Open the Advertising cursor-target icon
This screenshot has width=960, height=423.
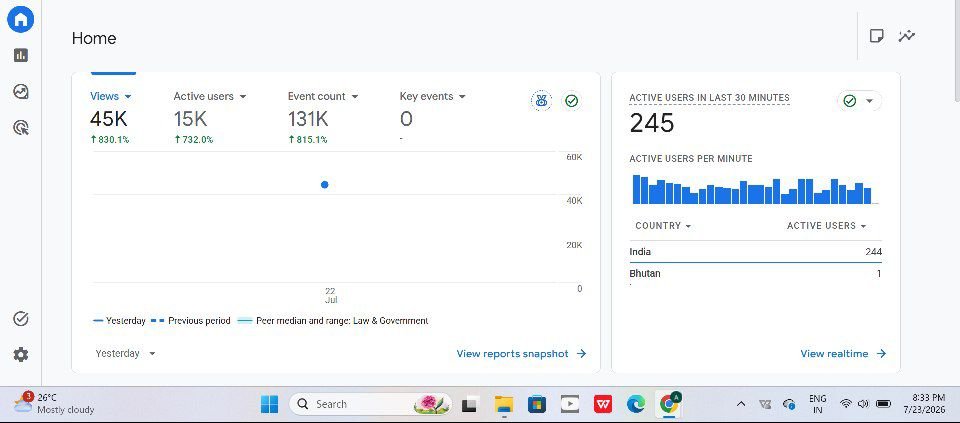(21, 128)
